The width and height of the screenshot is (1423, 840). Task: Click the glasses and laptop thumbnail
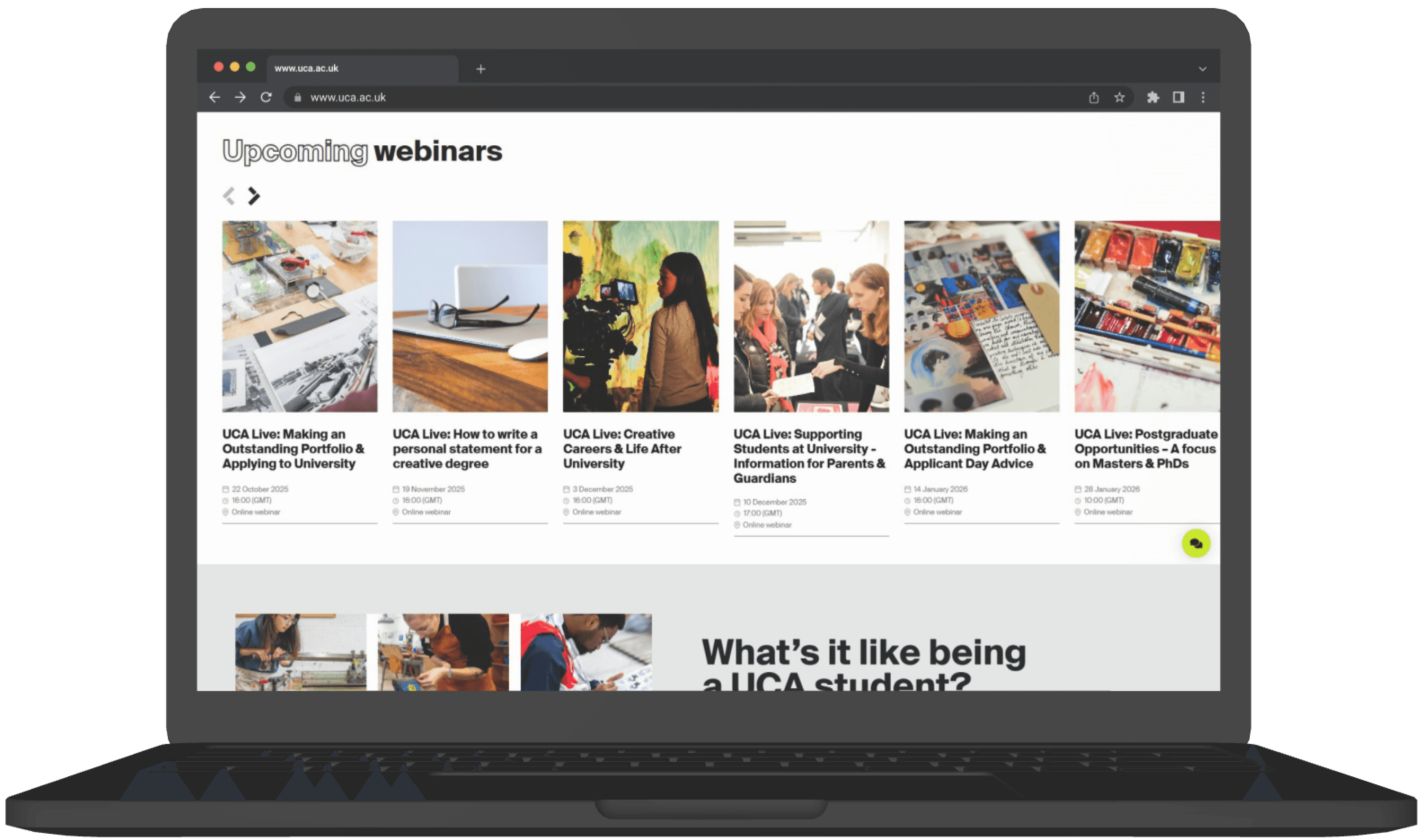[x=470, y=316]
